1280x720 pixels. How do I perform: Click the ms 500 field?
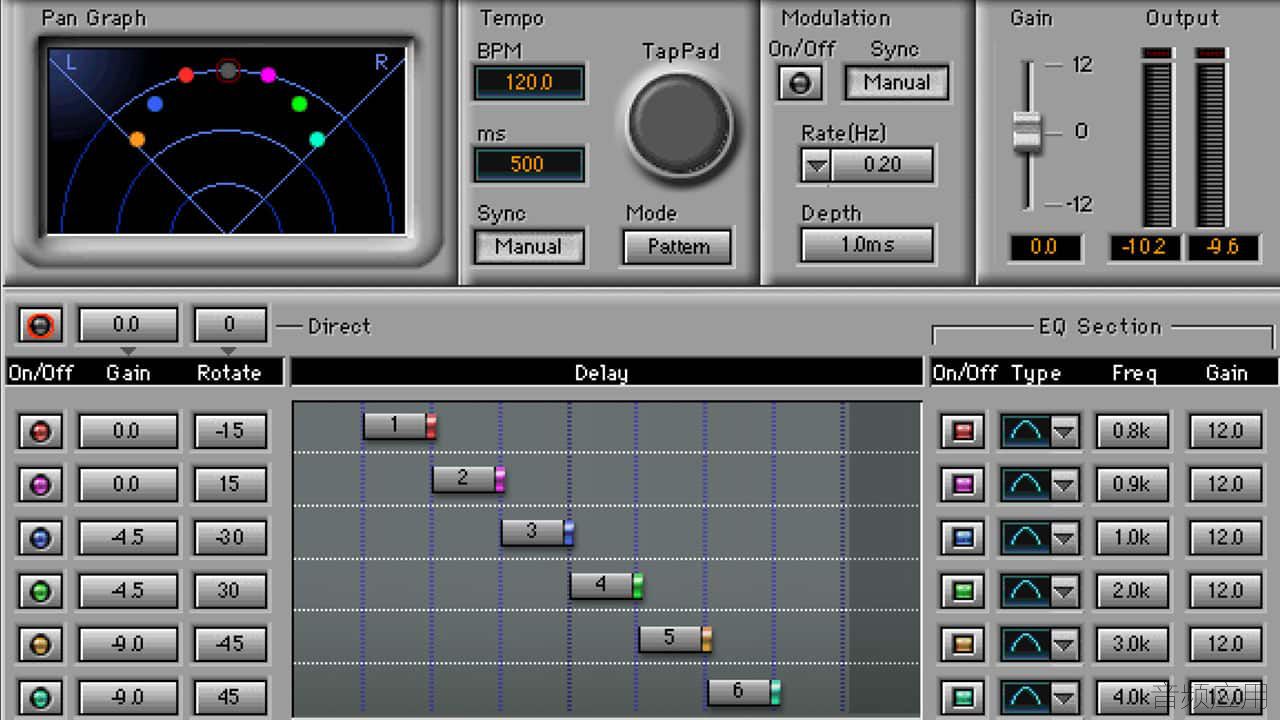(529, 164)
